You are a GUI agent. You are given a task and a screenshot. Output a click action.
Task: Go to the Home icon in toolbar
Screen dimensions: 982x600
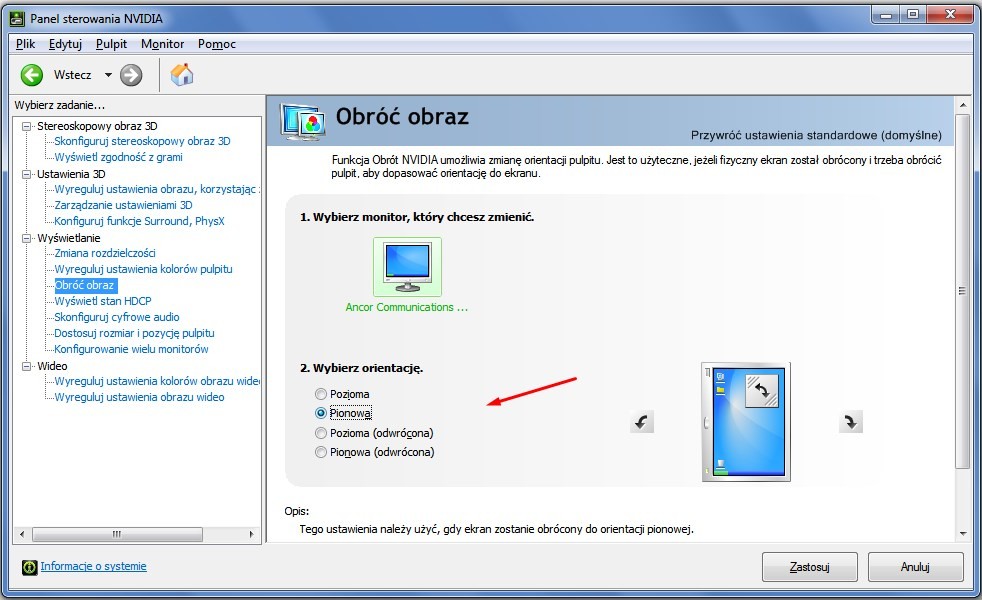[x=182, y=75]
